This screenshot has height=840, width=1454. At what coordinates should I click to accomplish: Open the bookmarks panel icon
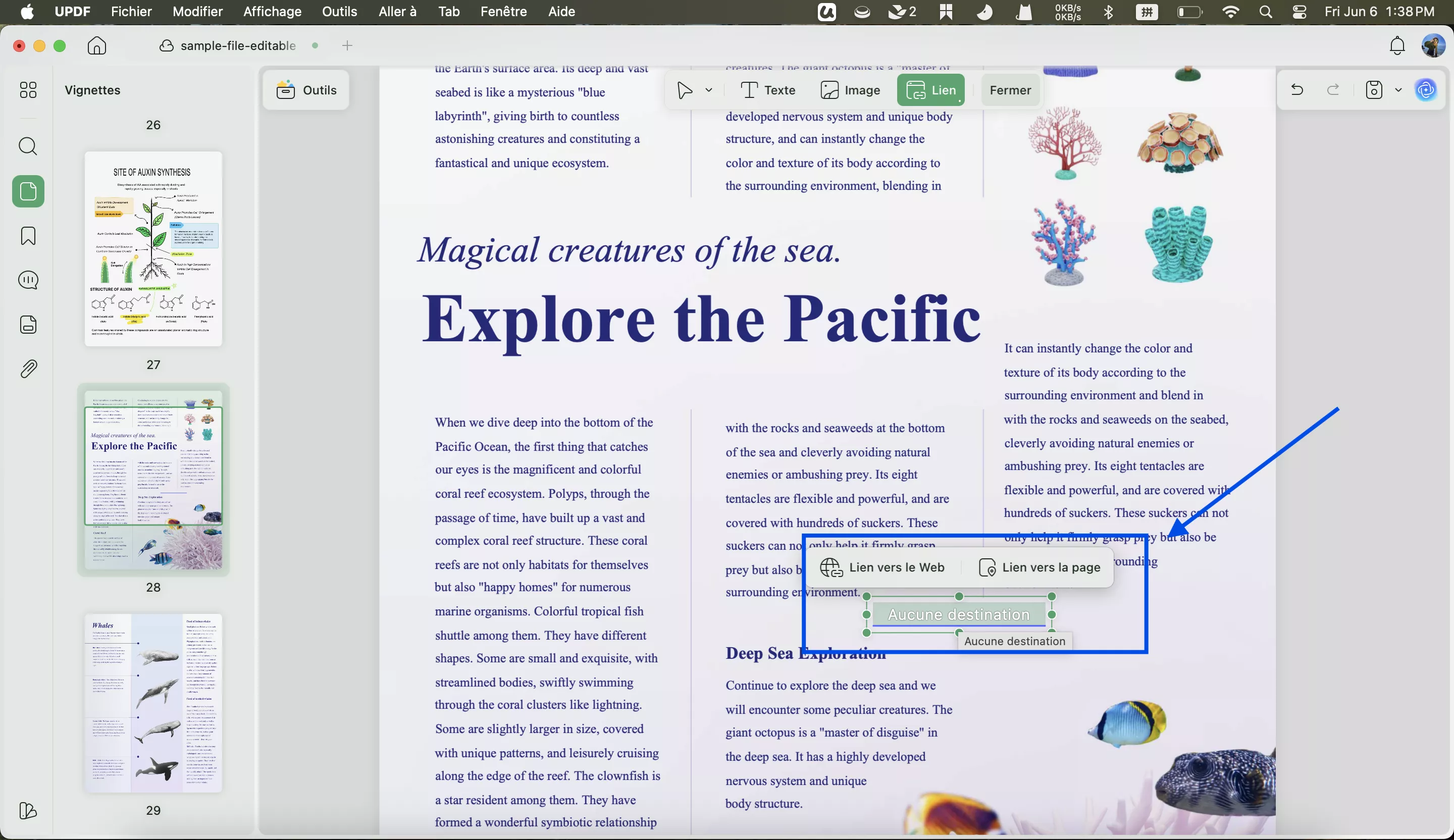click(x=28, y=236)
